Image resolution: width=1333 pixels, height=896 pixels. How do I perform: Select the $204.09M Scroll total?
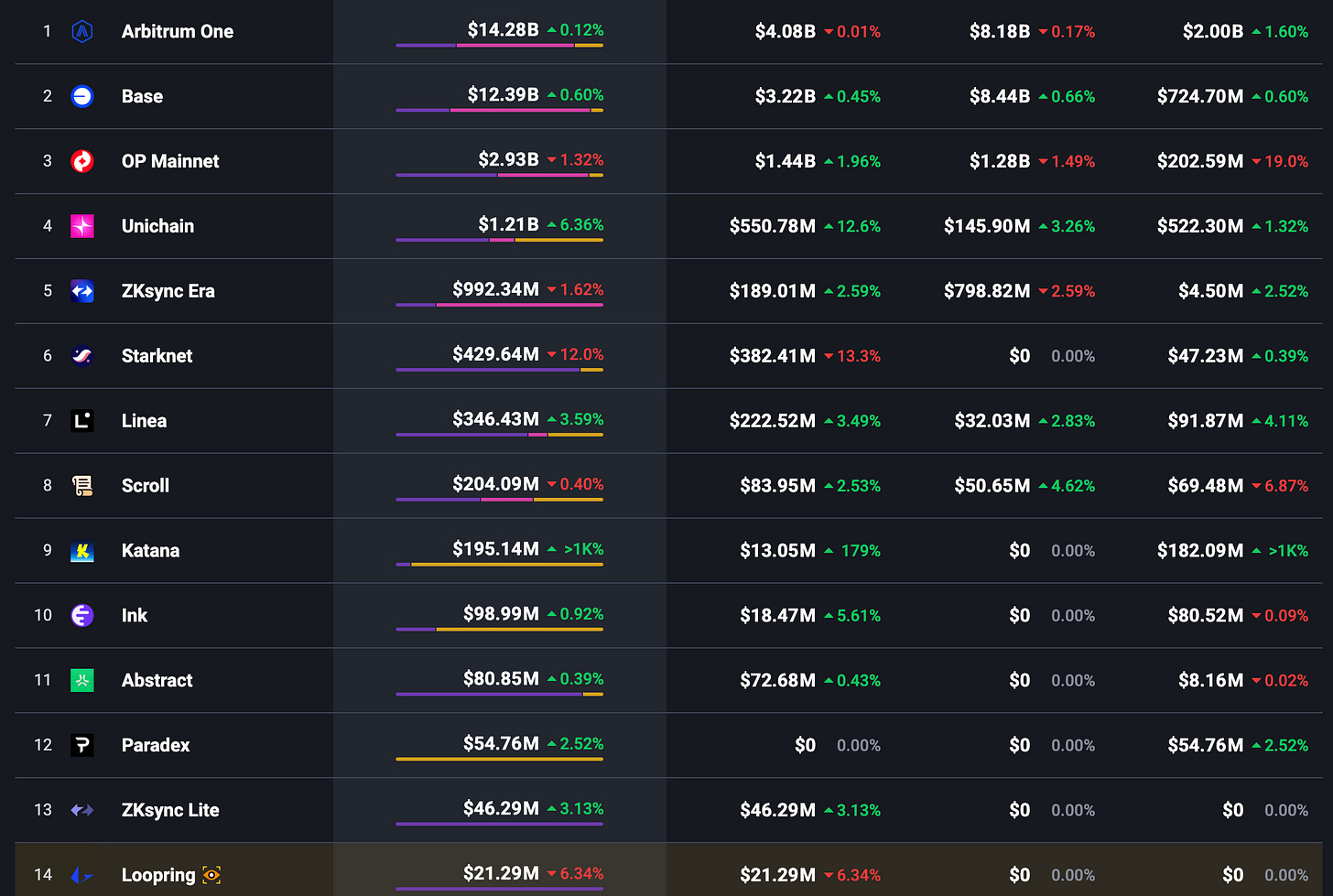495,485
